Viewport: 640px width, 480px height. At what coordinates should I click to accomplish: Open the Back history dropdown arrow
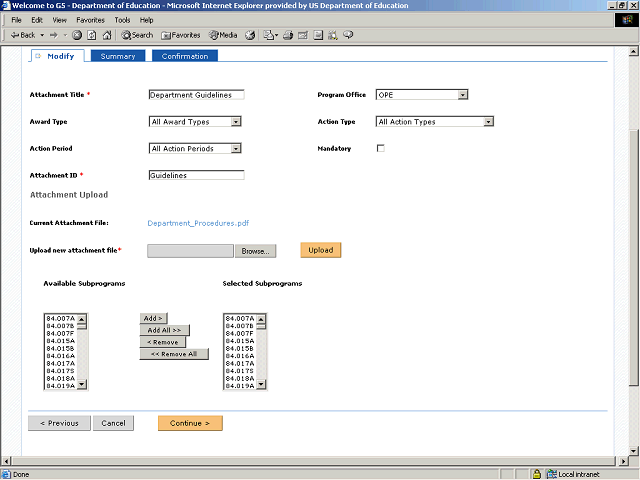[x=42, y=35]
